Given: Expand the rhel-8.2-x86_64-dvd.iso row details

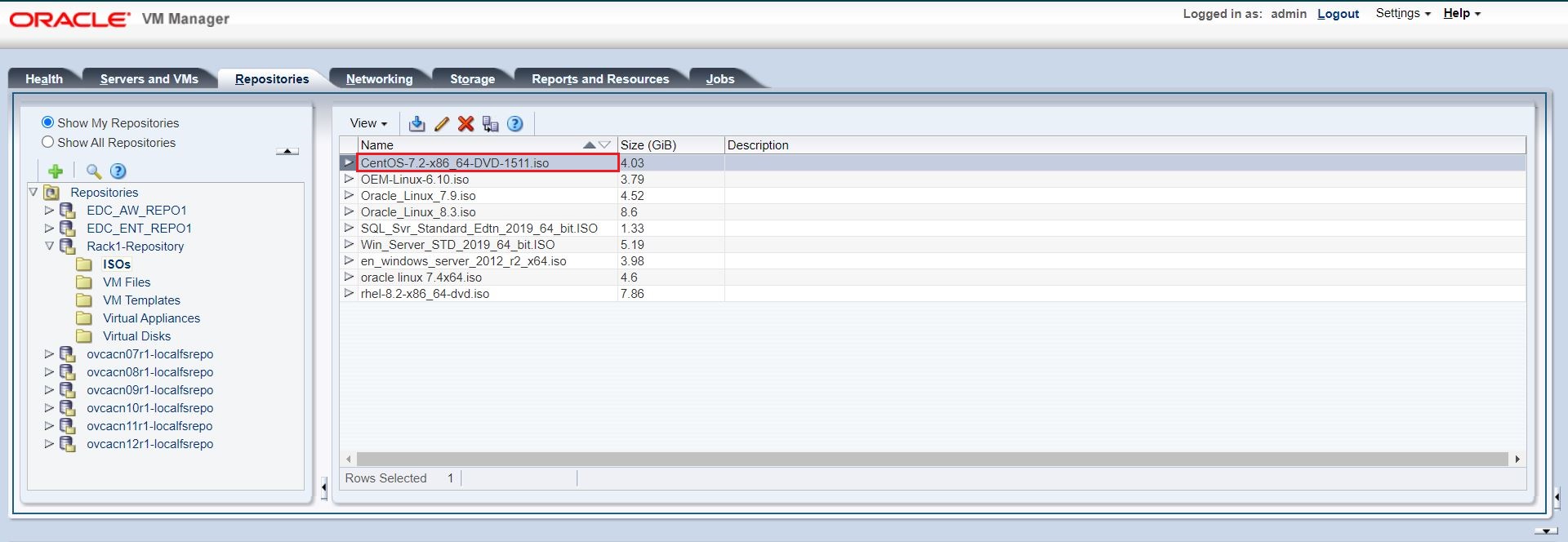Looking at the screenshot, I should 349,293.
